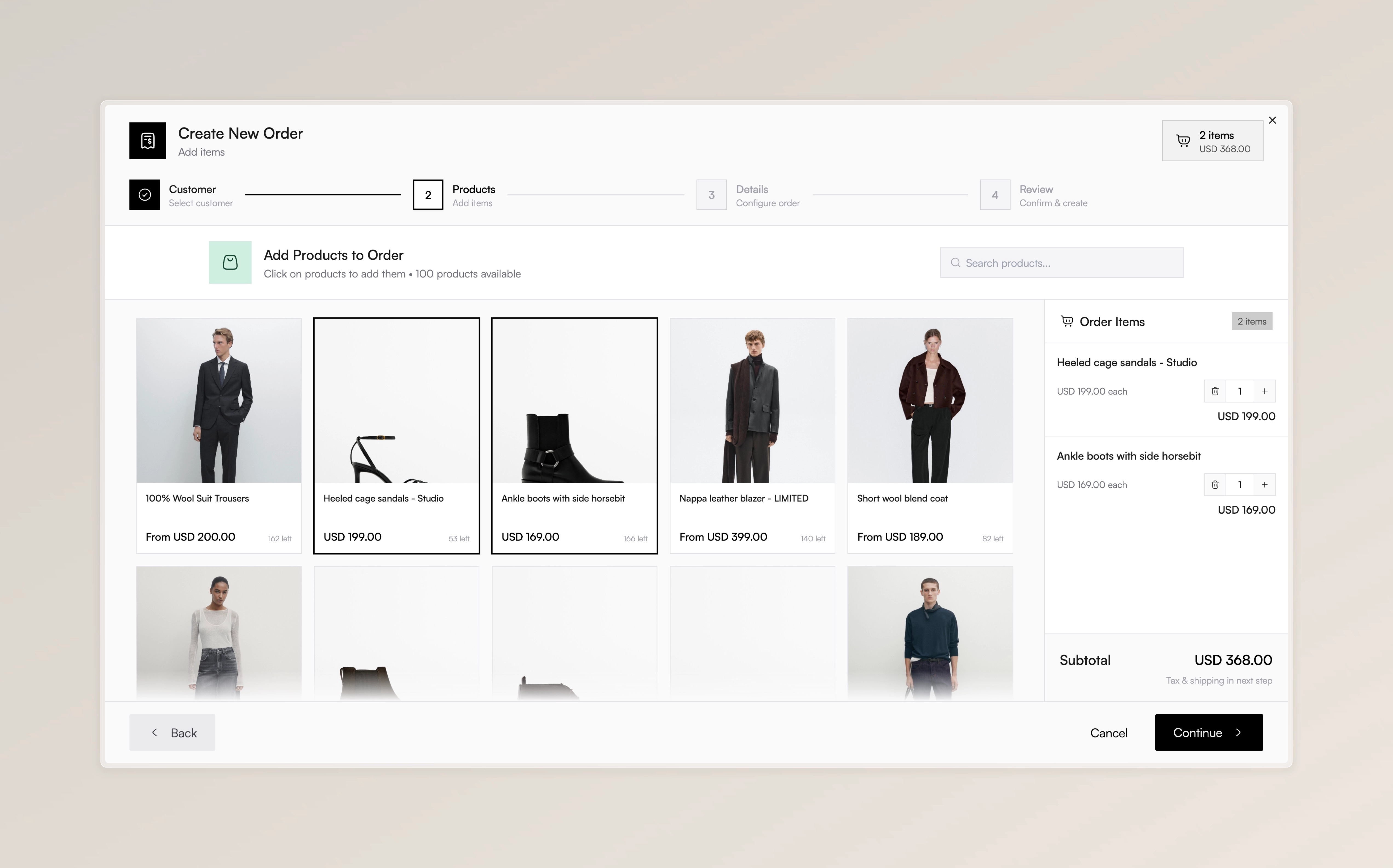This screenshot has width=1393, height=868.
Task: Click the checkmark icon on the Customer step
Action: 144,195
